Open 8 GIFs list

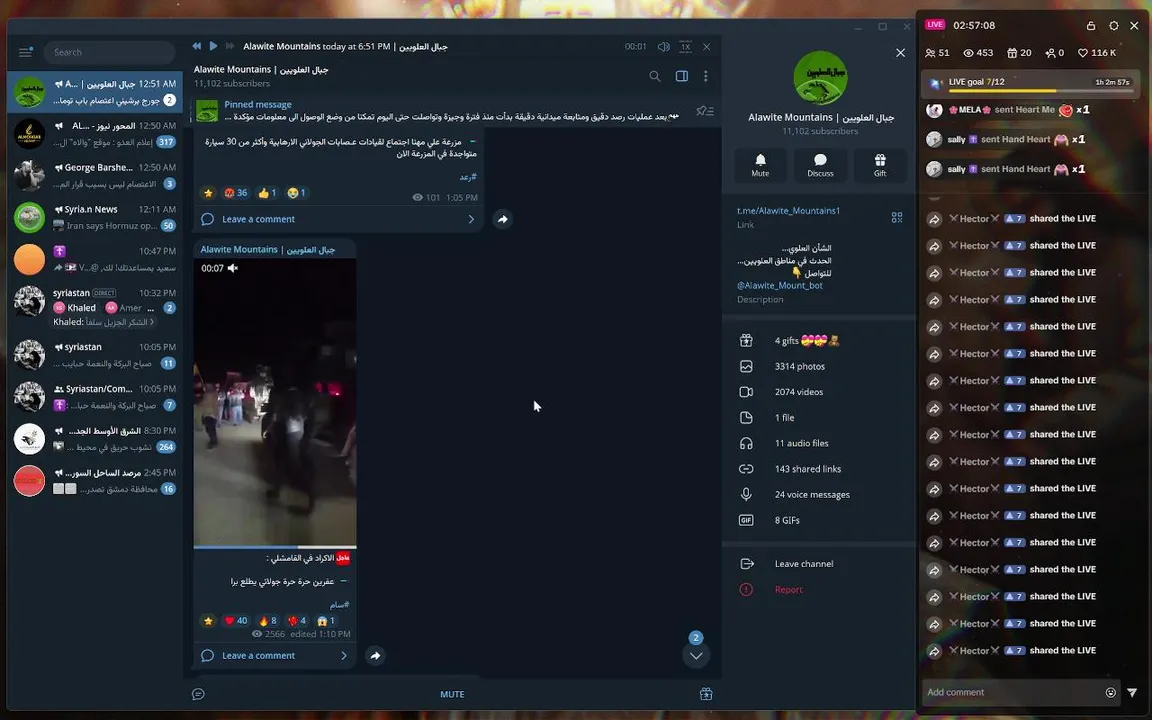(819, 521)
